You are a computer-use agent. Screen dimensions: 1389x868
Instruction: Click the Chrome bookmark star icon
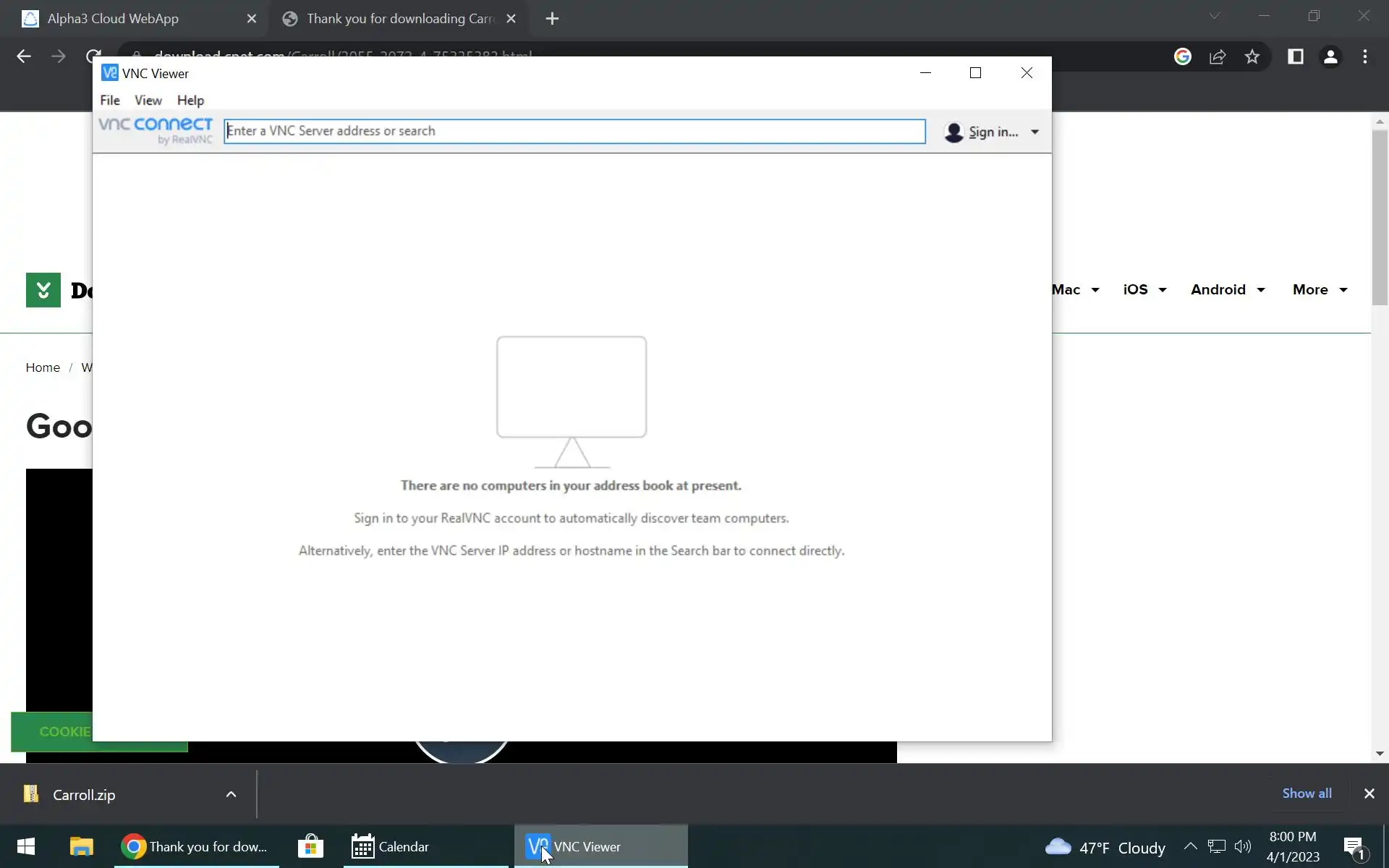(1252, 57)
